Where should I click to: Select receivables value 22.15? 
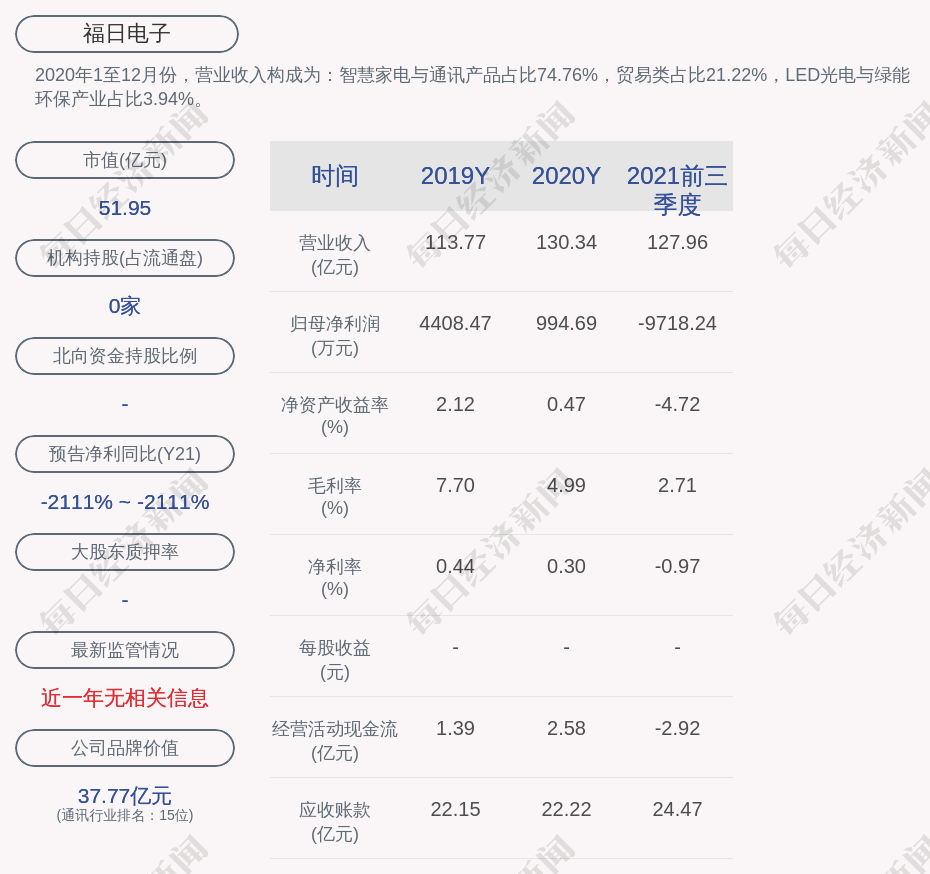pos(455,809)
